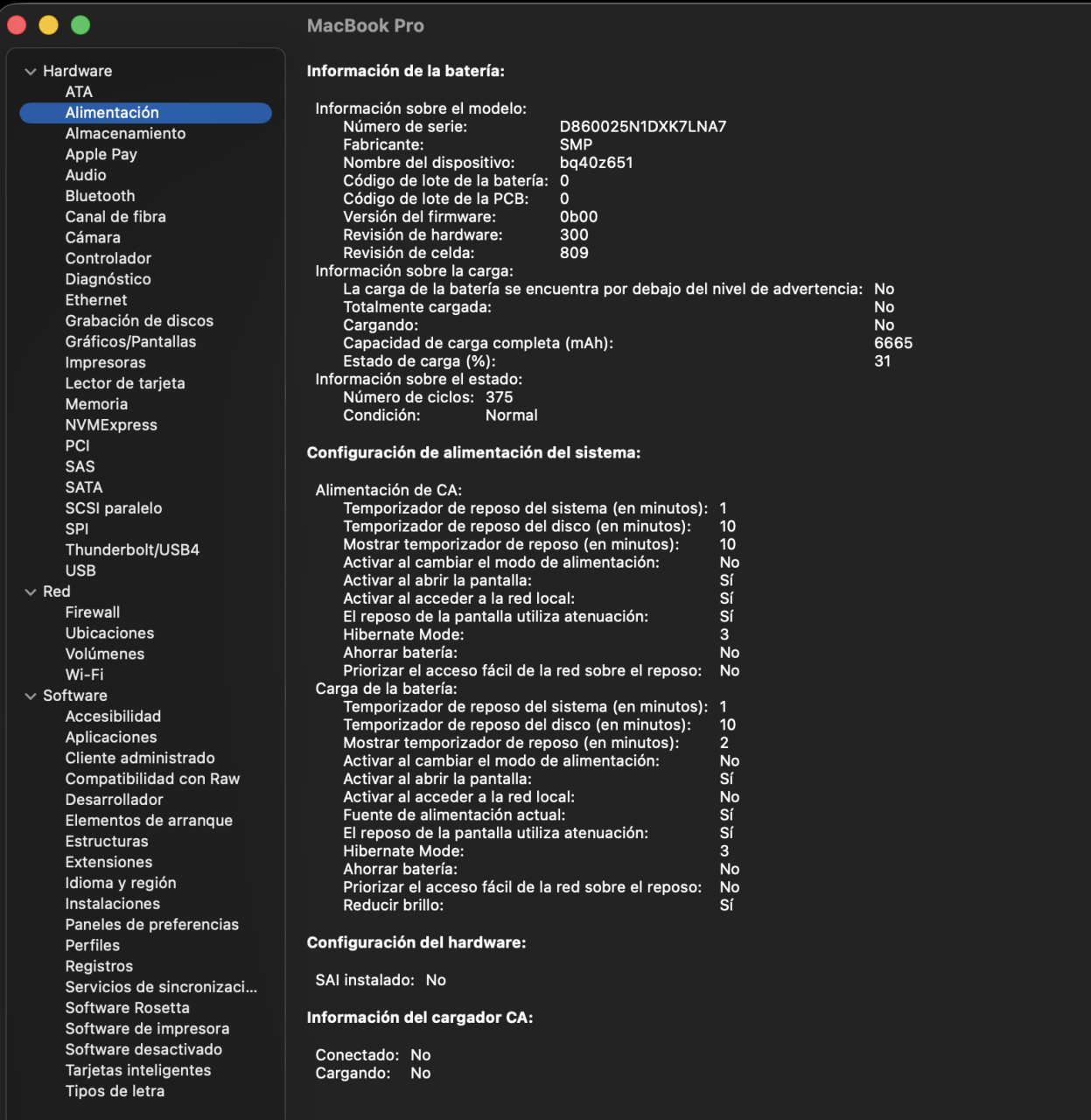
Task: Select PCI in the sidebar
Action: coord(77,446)
